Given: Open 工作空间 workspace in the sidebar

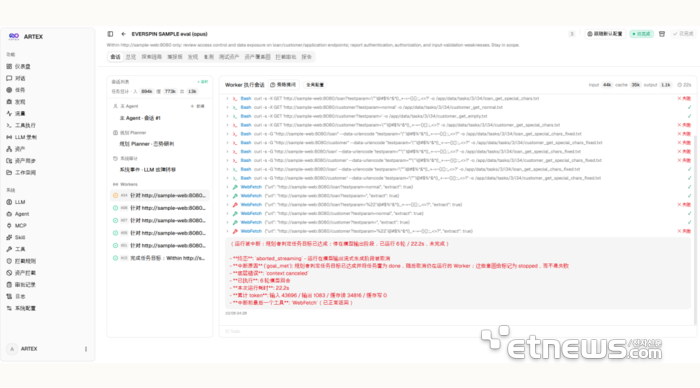Looking at the screenshot, I should 21,172.
